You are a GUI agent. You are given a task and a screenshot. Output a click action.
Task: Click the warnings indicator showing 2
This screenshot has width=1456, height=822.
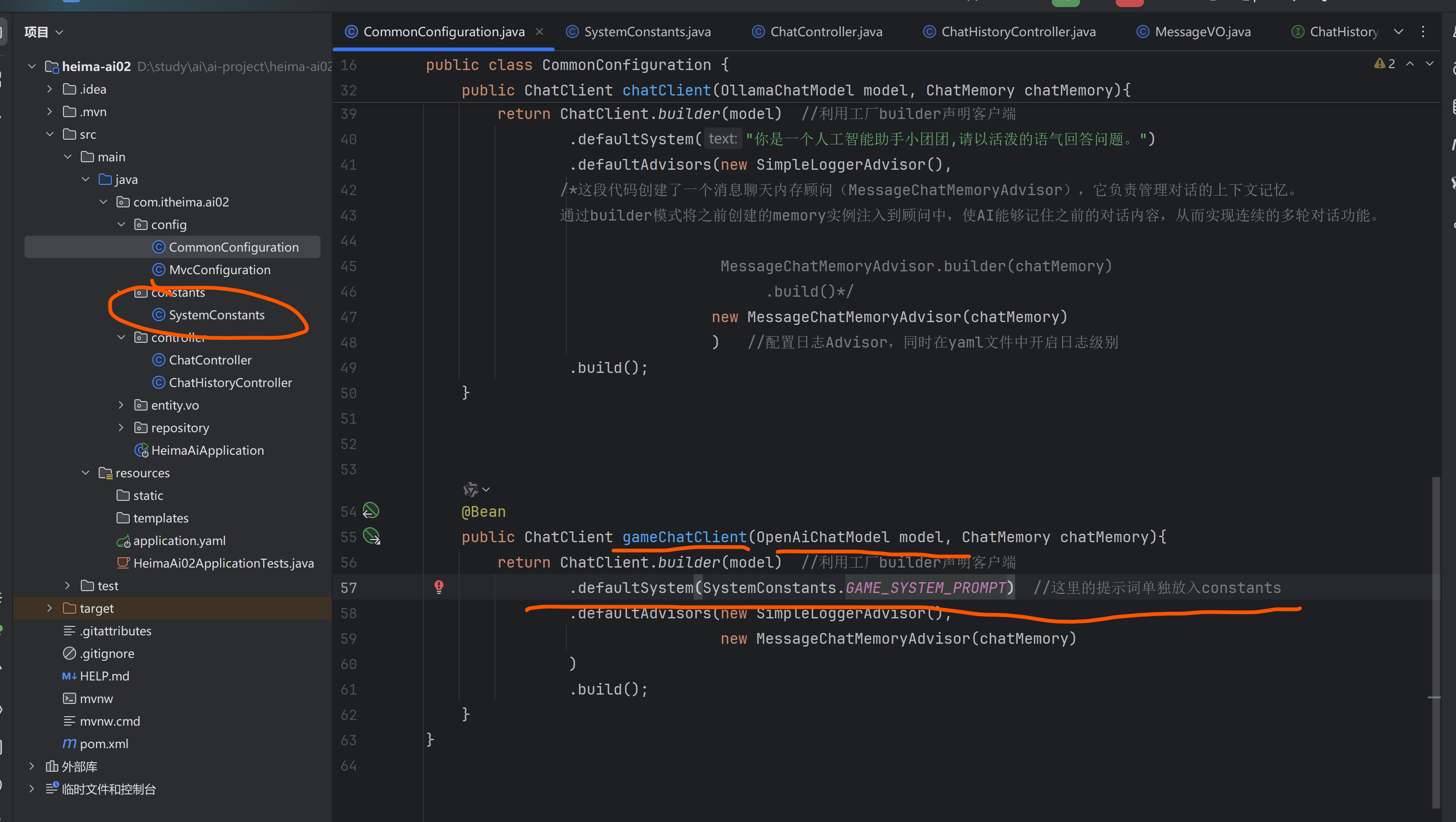(x=1385, y=64)
